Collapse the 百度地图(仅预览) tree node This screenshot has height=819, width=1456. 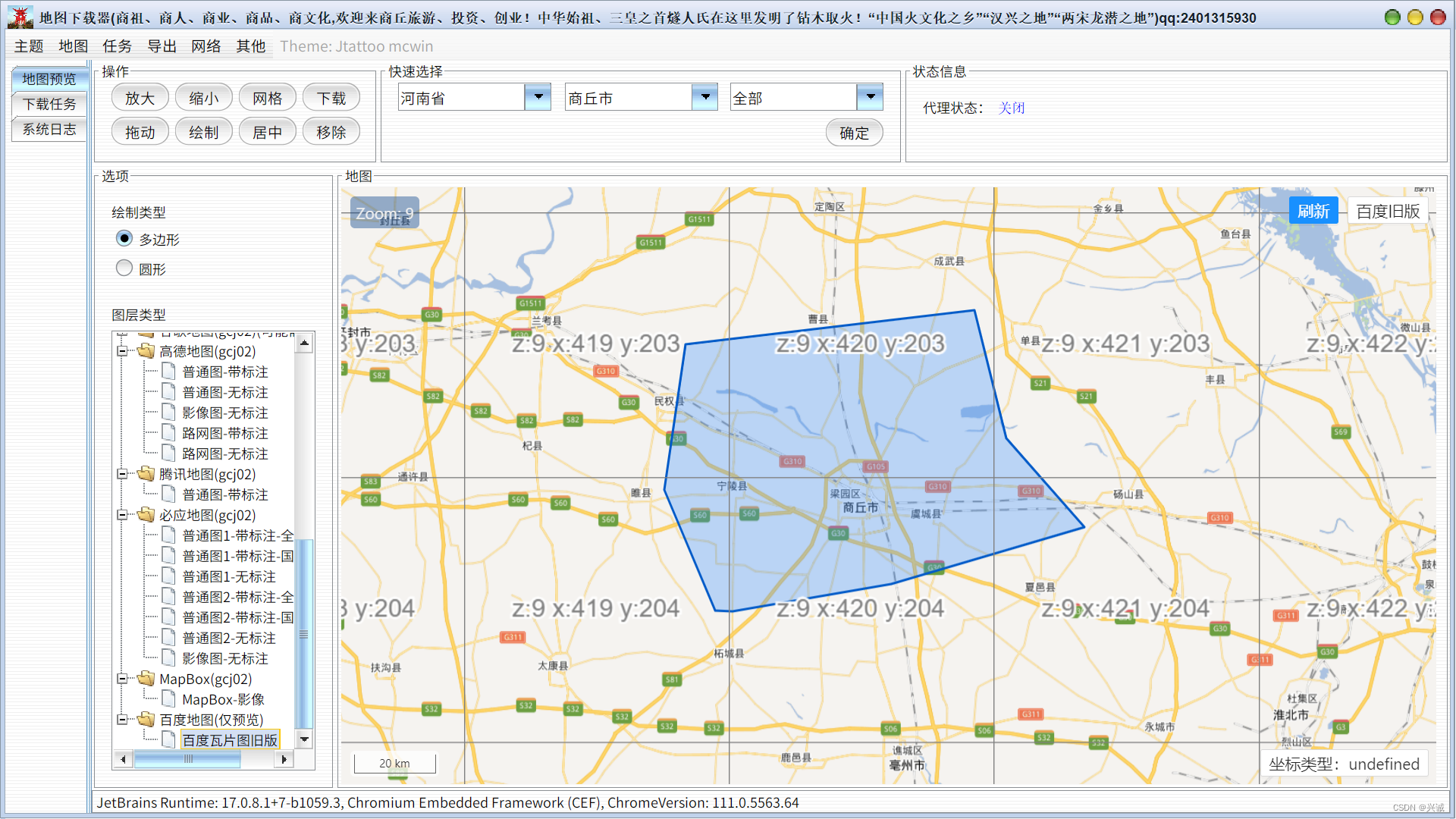tap(121, 720)
